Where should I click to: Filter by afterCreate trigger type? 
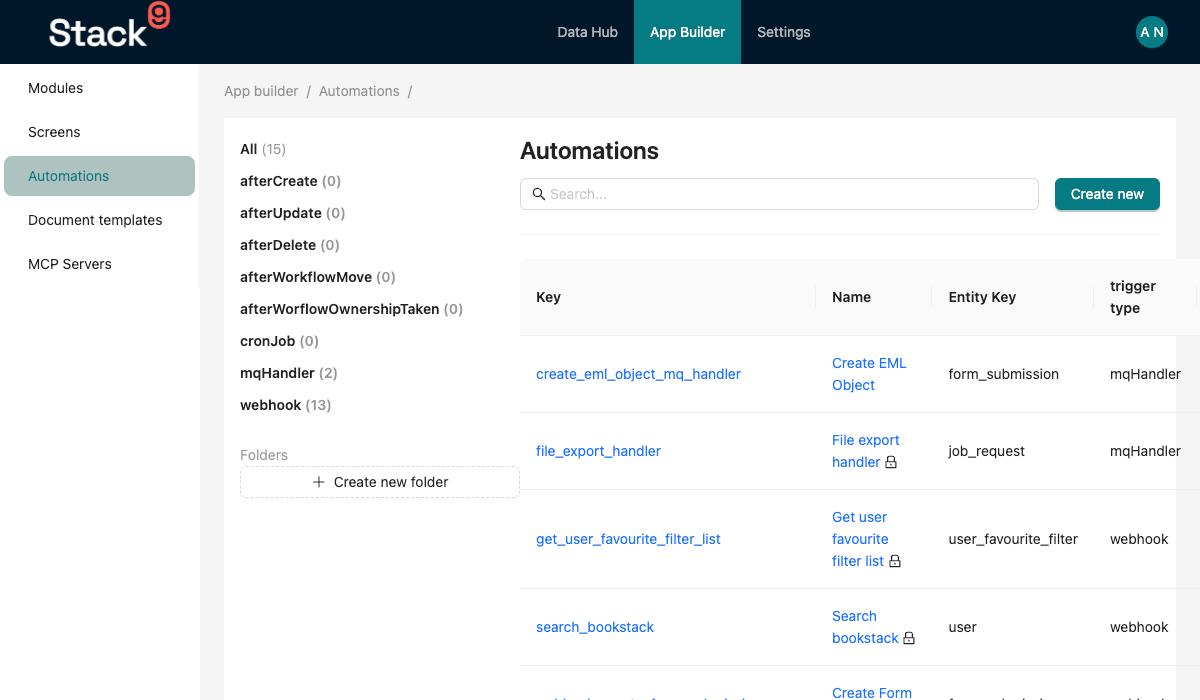click(x=290, y=181)
